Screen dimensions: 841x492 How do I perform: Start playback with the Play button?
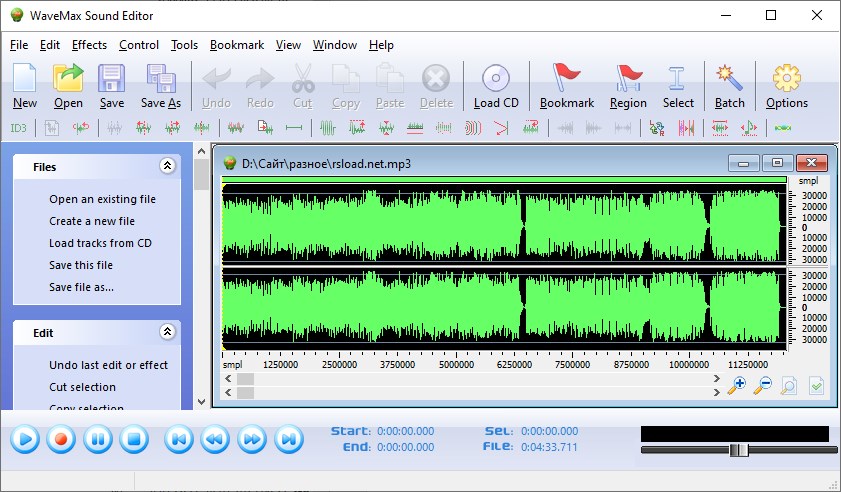pyautogui.click(x=25, y=439)
